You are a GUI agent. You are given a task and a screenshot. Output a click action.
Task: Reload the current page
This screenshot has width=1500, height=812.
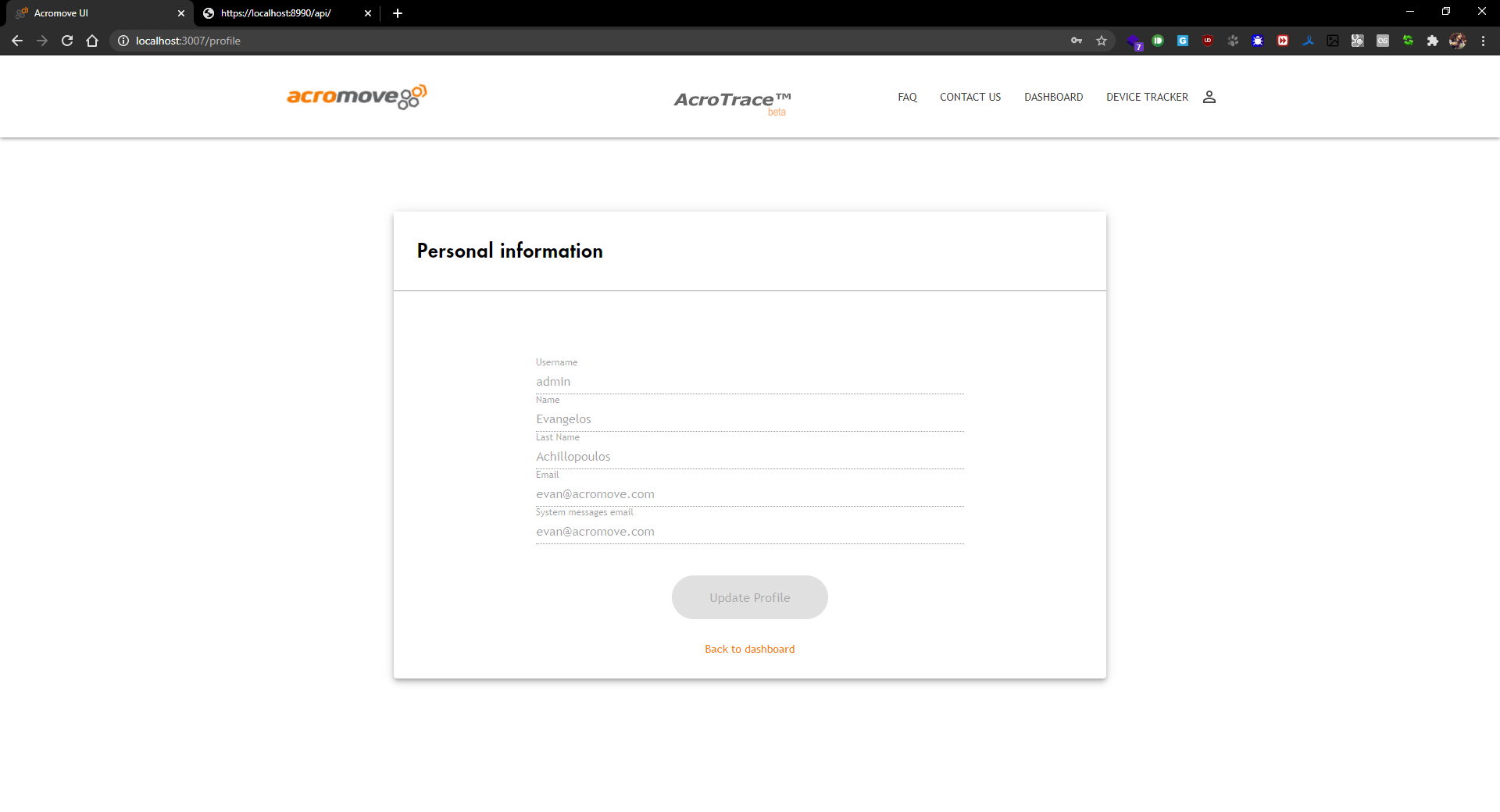pos(67,41)
